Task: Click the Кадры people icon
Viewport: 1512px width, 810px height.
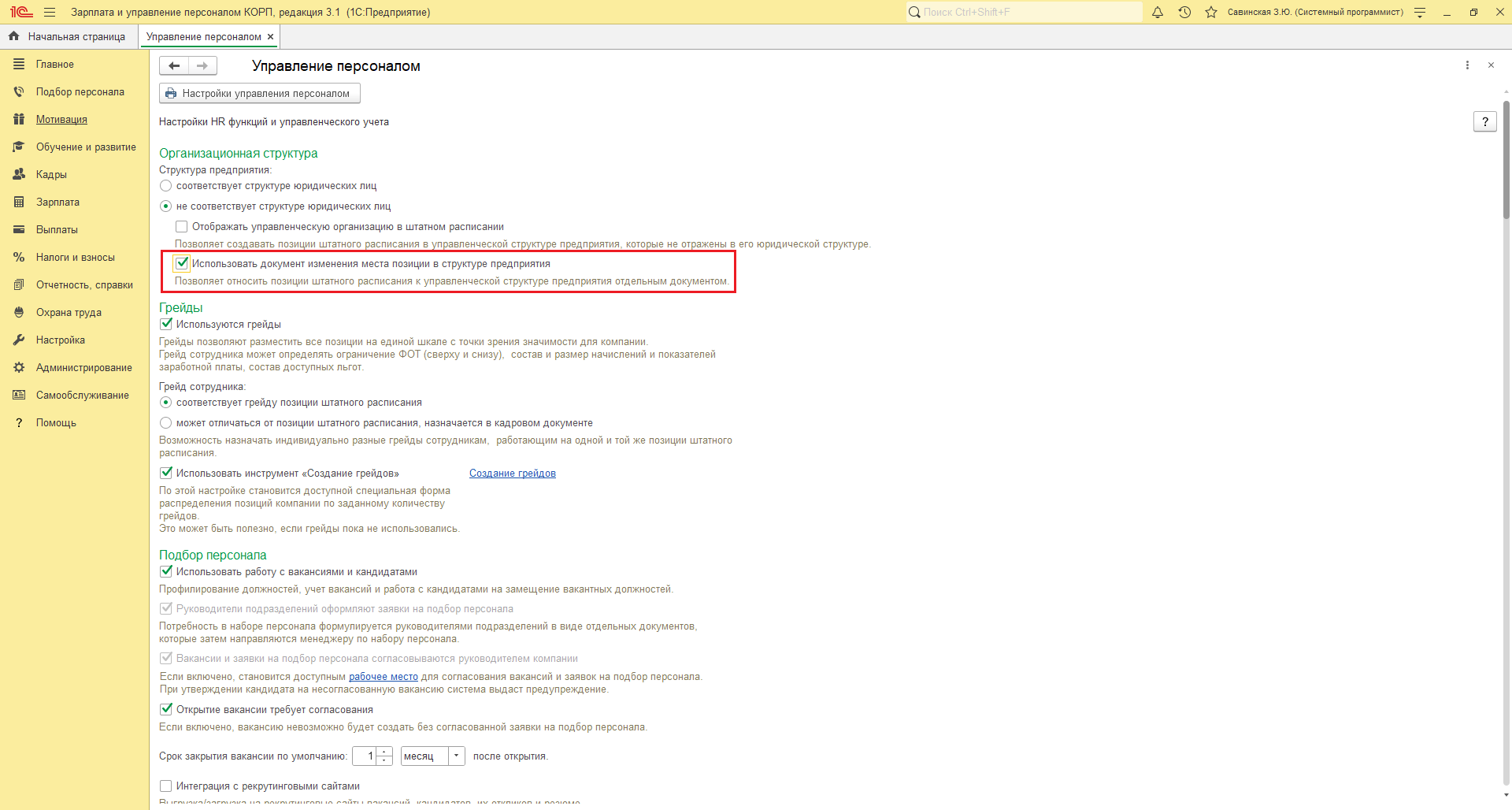Action: 19,174
